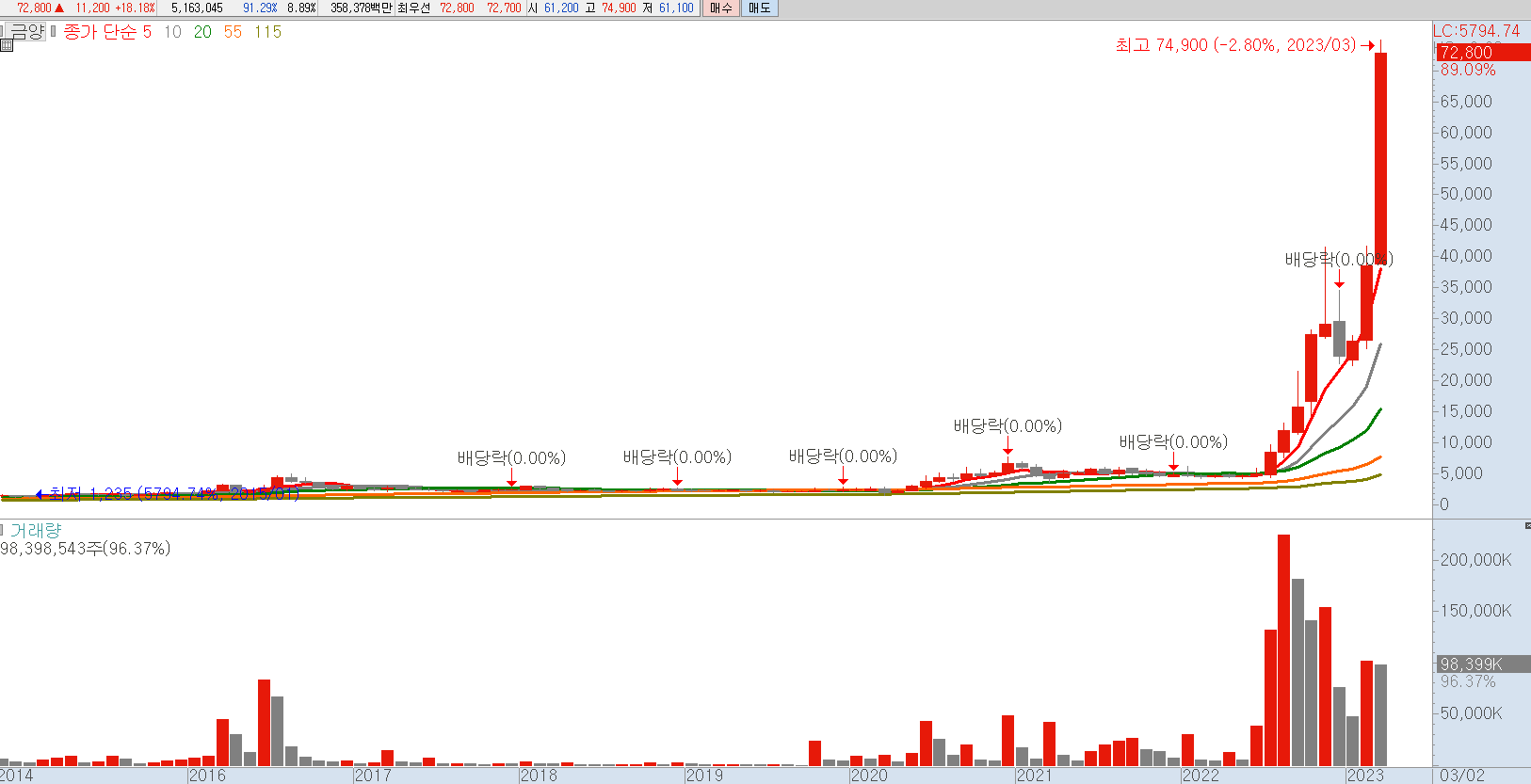Screen dimensions: 1531x784
Task: Select the gray 10-period average label
Action: [172, 32]
